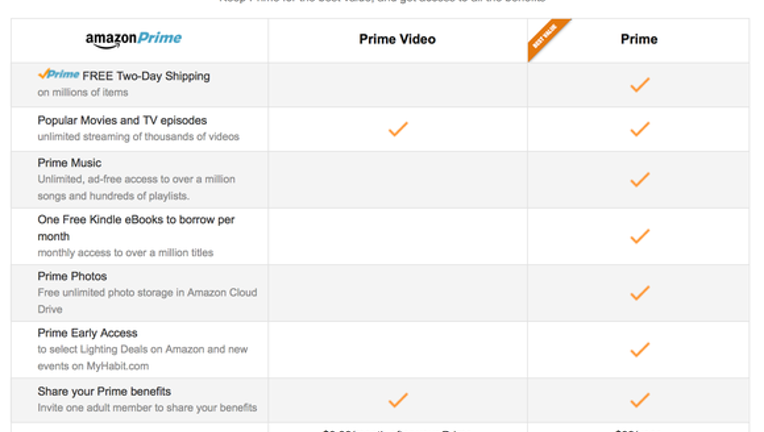The width and height of the screenshot is (764, 432).
Task: Click the amazon Prime logo
Action: pyautogui.click(x=134, y=39)
